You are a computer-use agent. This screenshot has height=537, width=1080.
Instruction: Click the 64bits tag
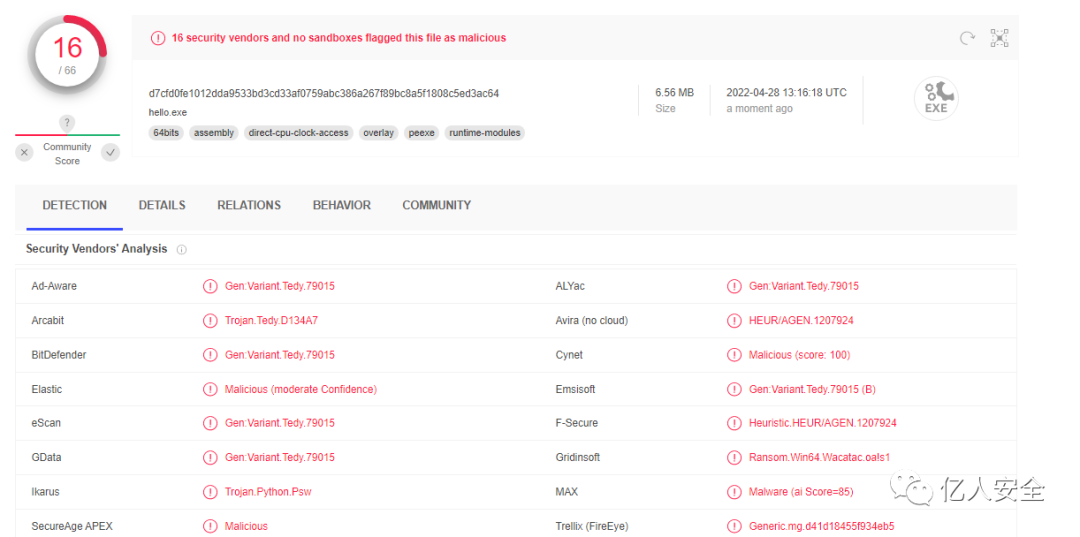click(166, 133)
